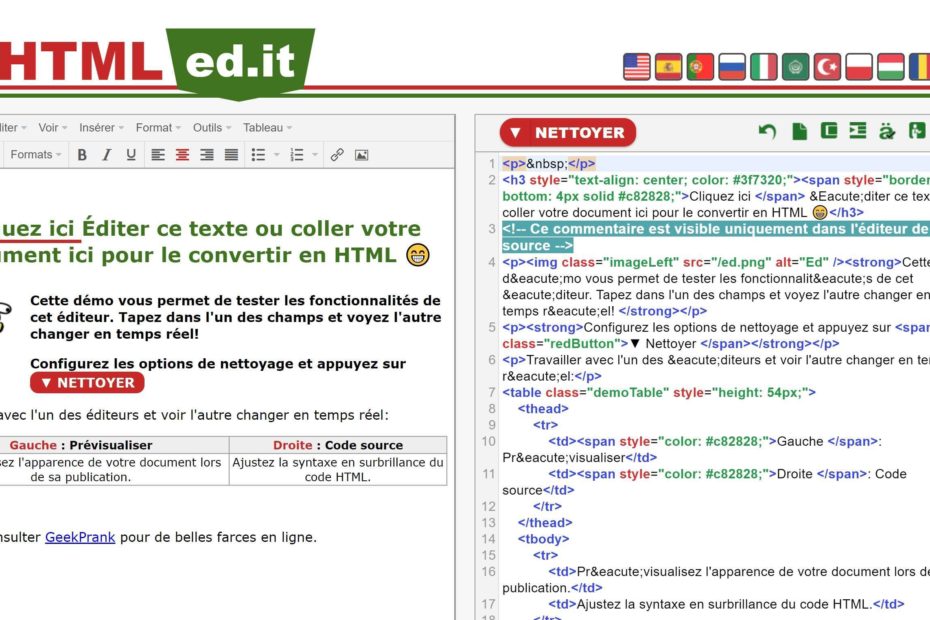Open the Outils menu
Screen dimensions: 930x620
[x=212, y=128]
